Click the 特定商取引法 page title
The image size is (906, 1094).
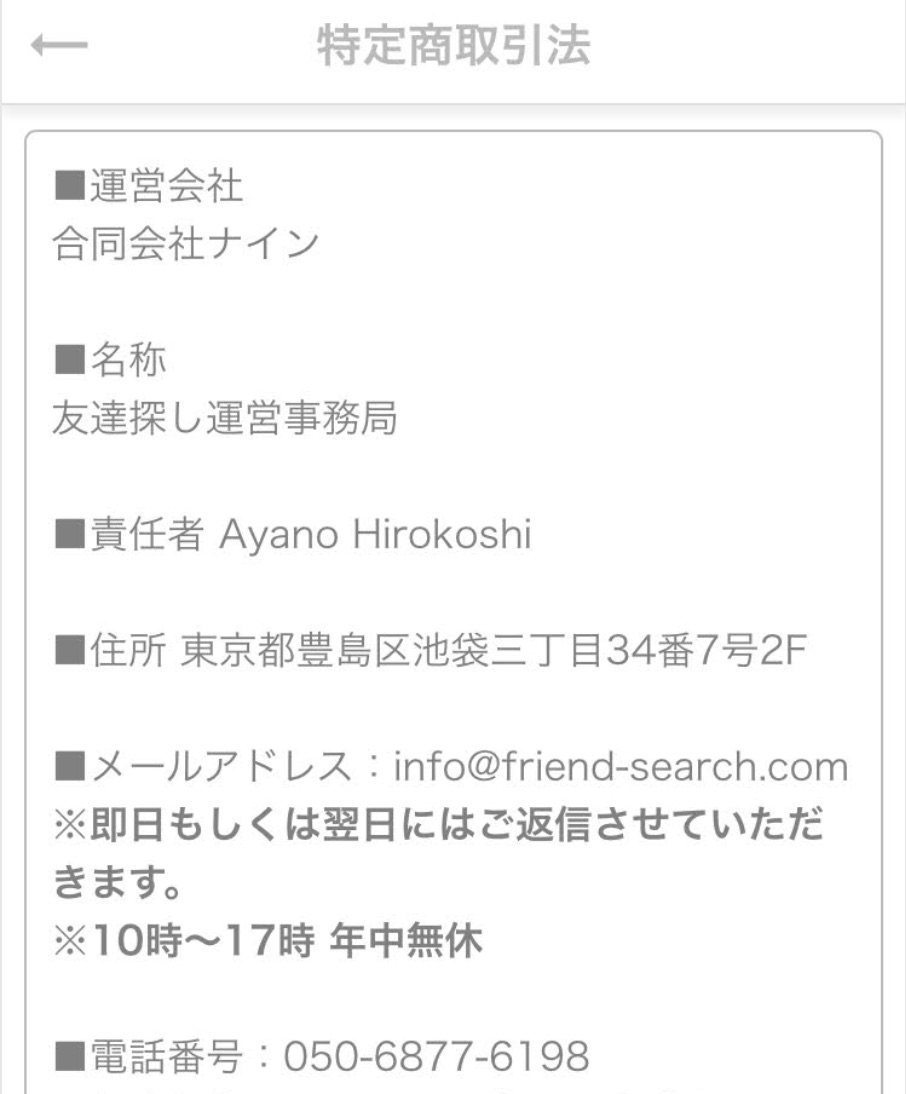click(454, 47)
